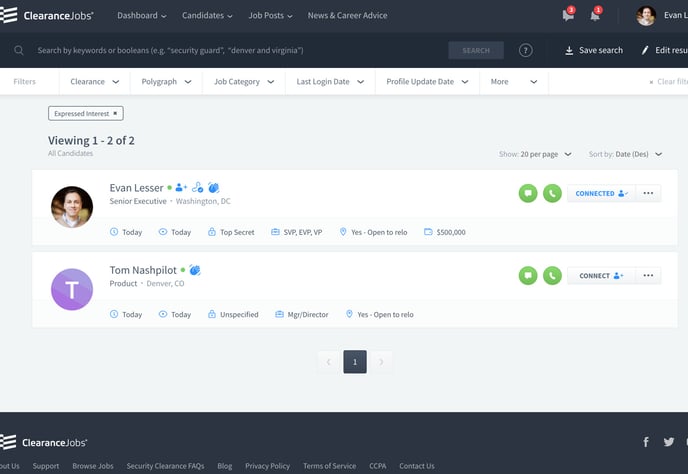688x474 pixels.
Task: Open News & Career Advice
Action: pyautogui.click(x=348, y=15)
